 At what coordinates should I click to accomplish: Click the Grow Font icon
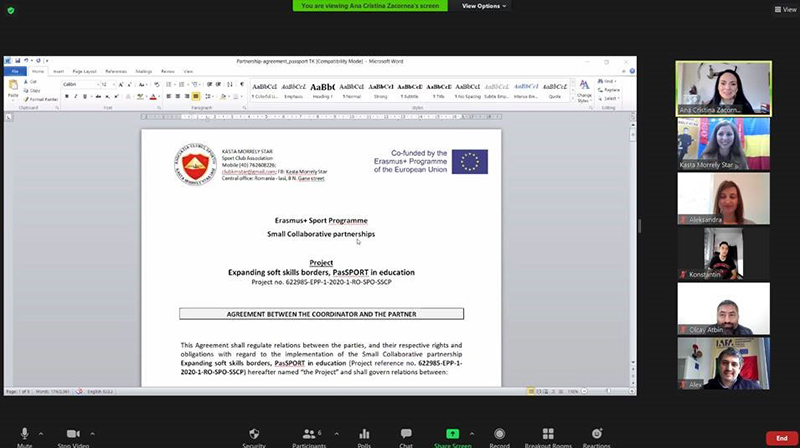(120, 85)
